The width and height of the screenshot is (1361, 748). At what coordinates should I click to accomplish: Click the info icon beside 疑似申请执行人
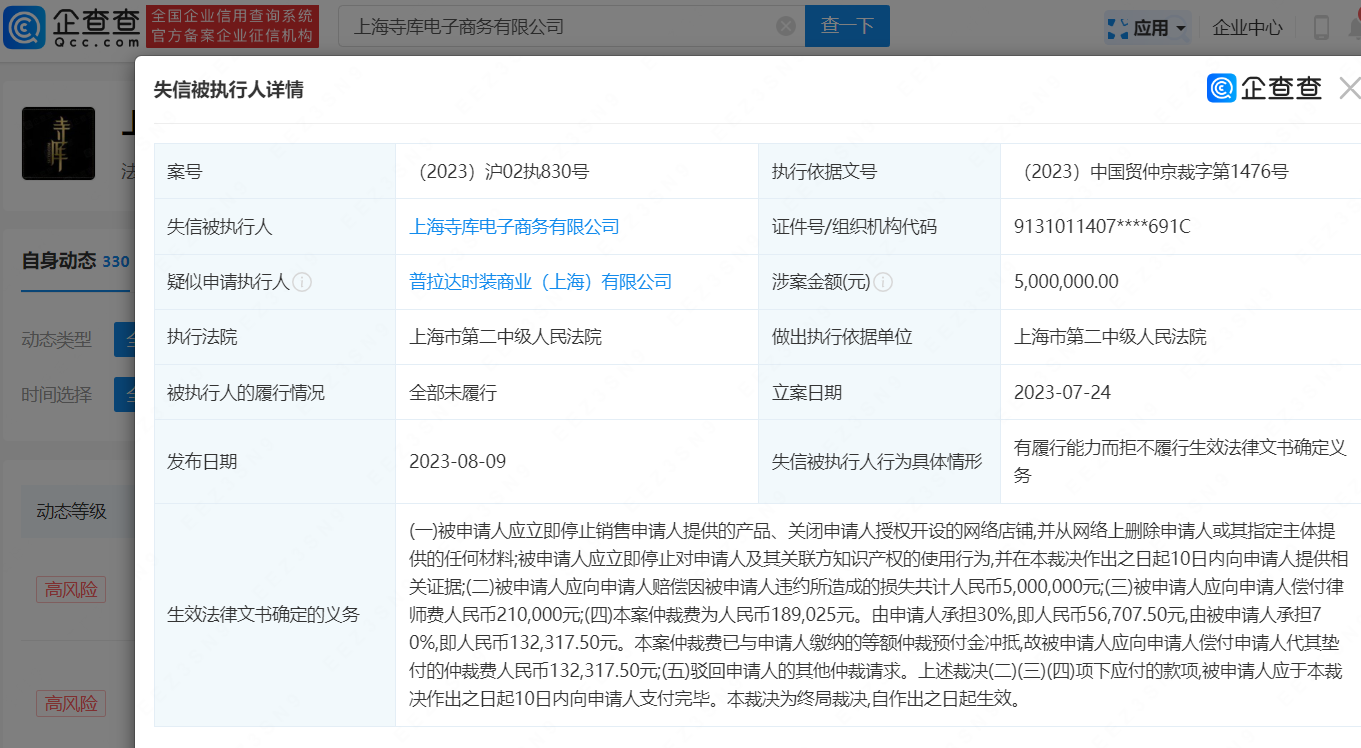(x=302, y=282)
